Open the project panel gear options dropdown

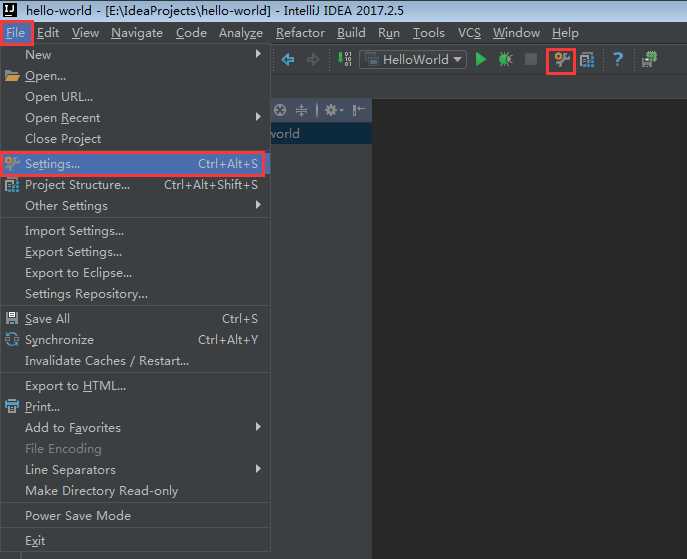tap(334, 110)
